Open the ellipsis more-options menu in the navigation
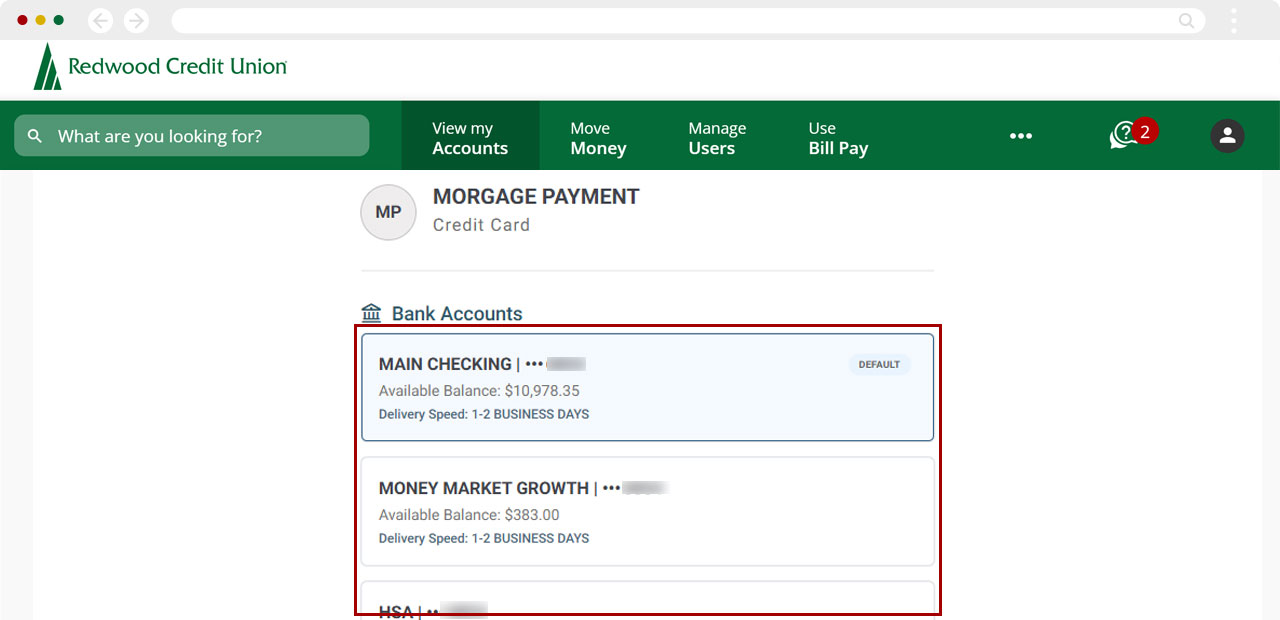Image resolution: width=1280 pixels, height=620 pixels. 1021,135
